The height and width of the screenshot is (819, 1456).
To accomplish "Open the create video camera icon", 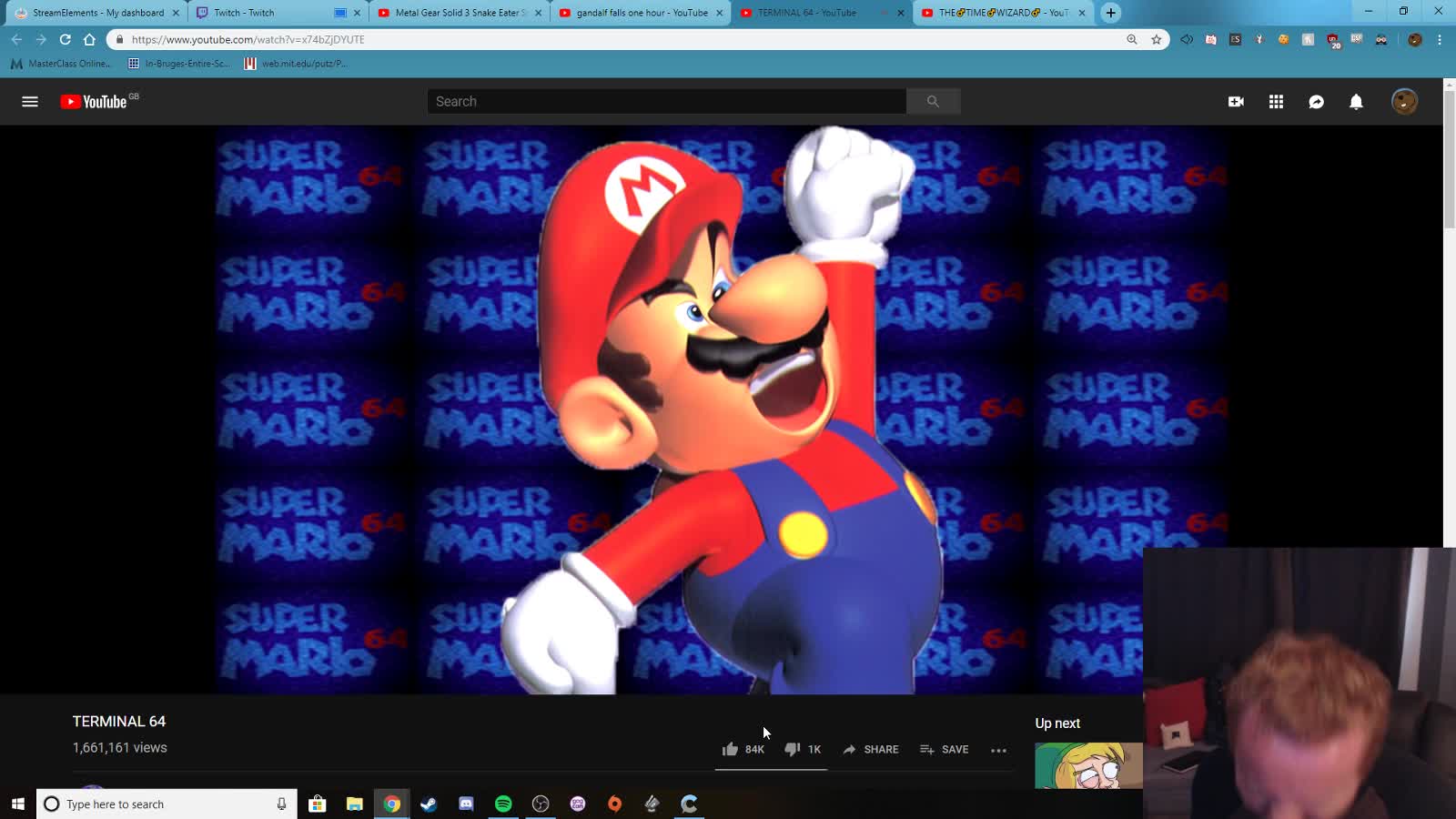I will click(x=1236, y=102).
